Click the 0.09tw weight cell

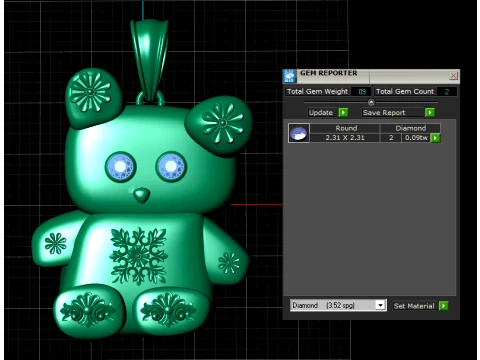(x=416, y=138)
